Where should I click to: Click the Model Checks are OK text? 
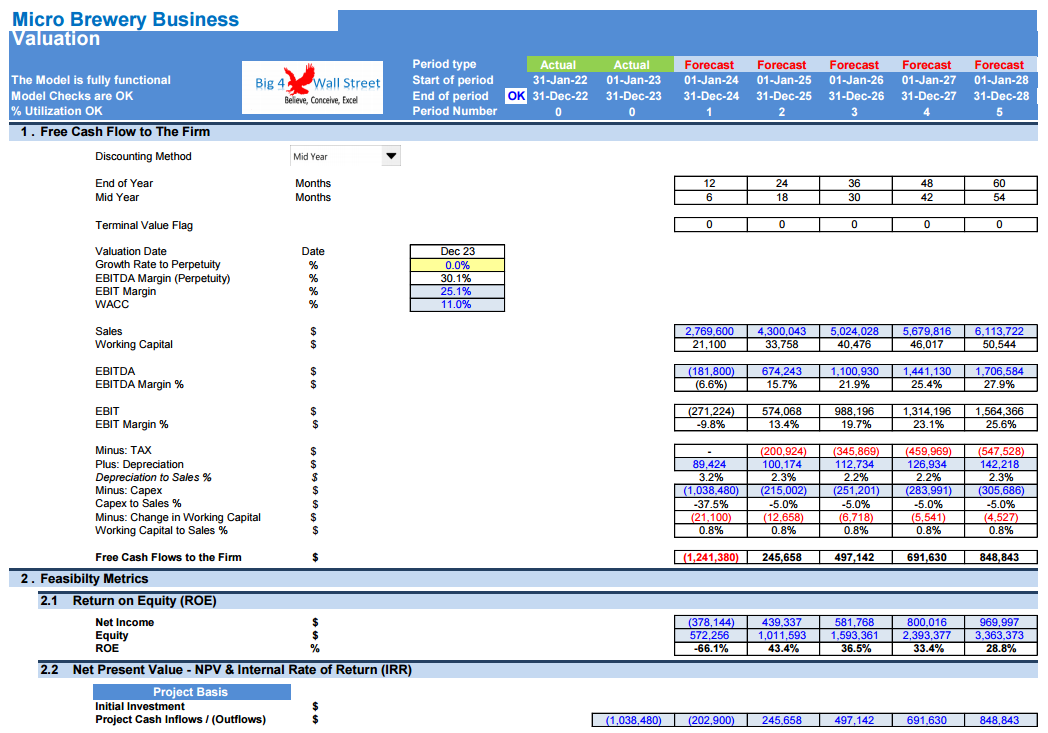[72, 96]
